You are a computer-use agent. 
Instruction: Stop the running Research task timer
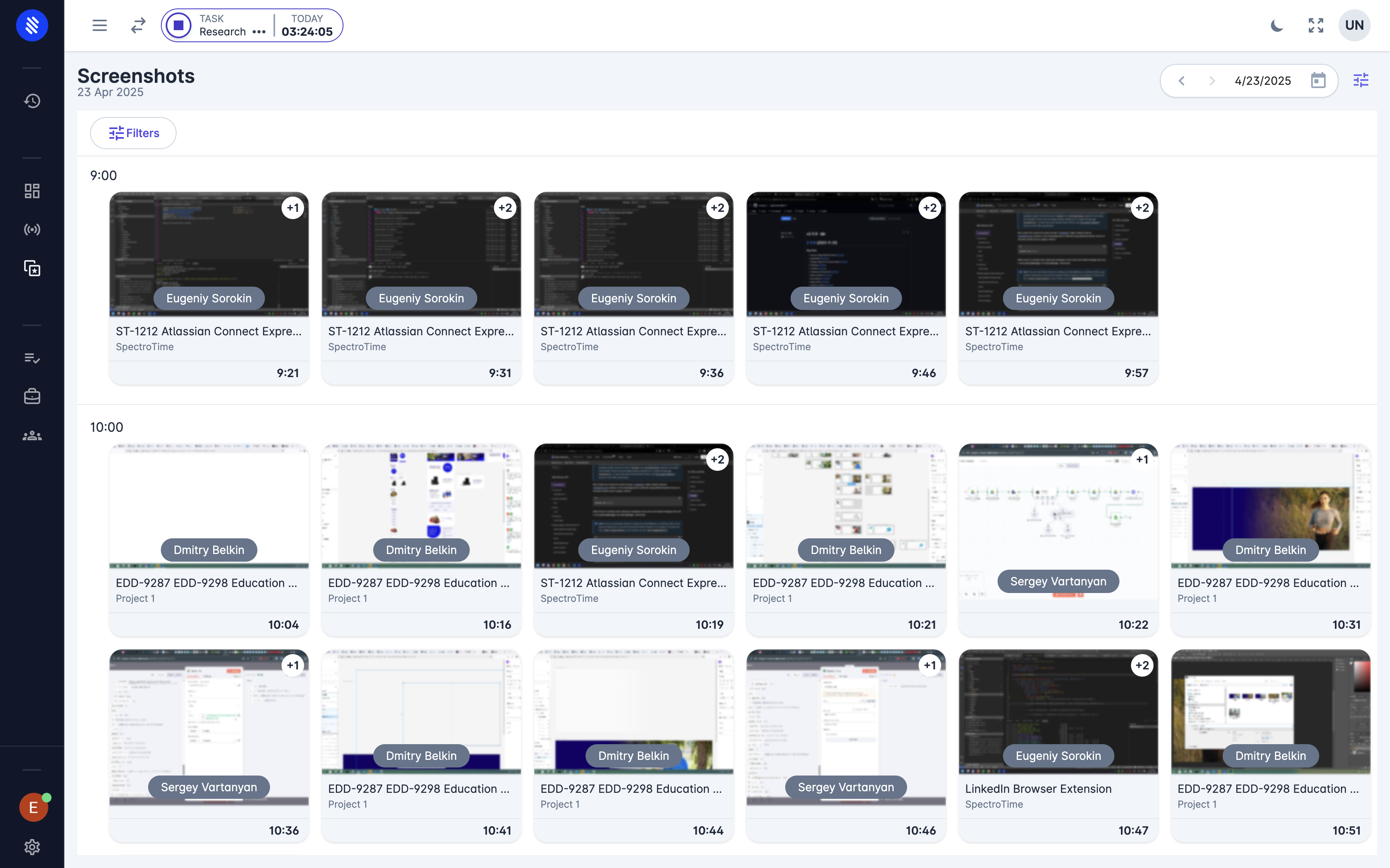(179, 25)
